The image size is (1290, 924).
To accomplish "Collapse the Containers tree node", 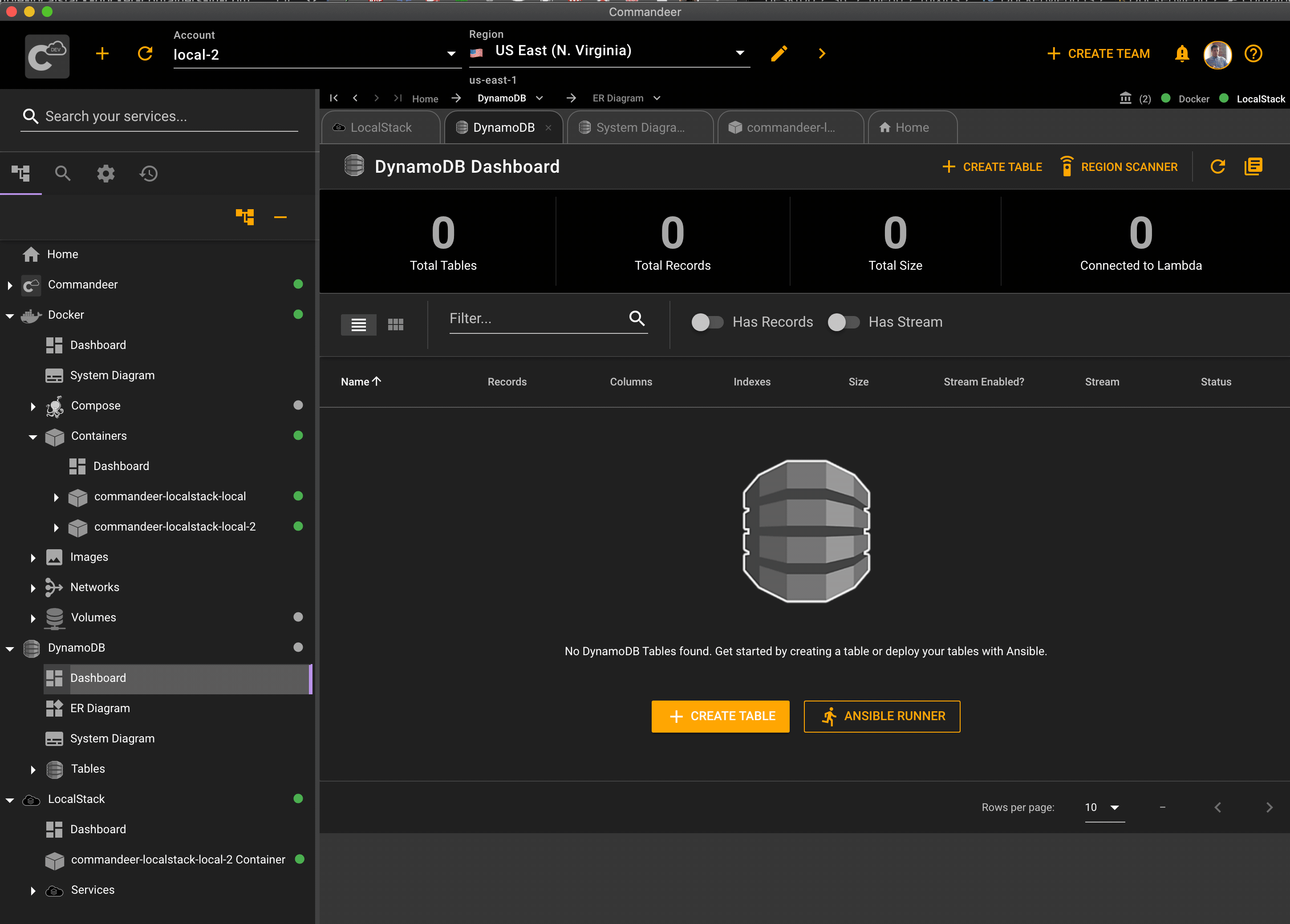I will point(33,437).
